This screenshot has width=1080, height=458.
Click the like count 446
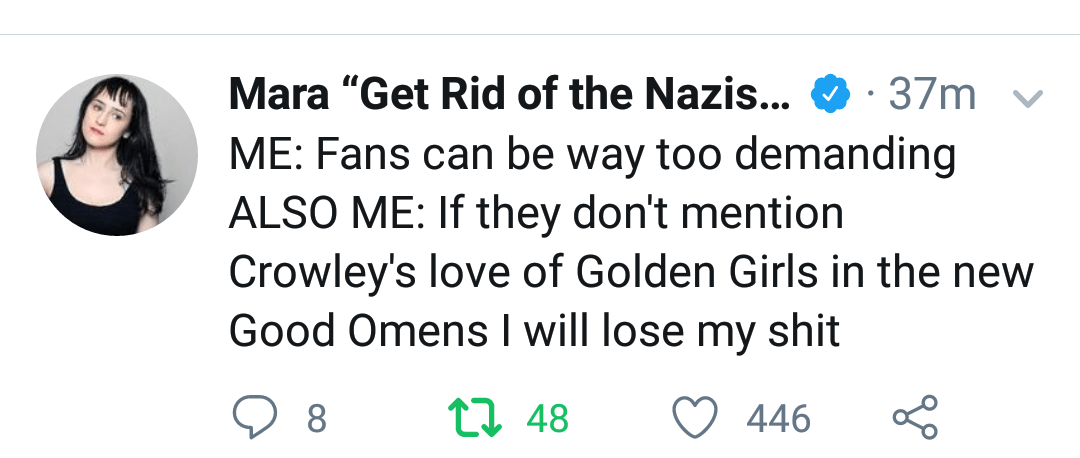tap(779, 418)
